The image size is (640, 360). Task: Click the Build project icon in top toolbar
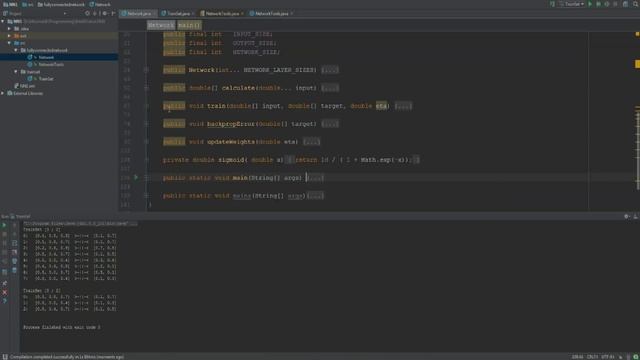click(552, 4)
